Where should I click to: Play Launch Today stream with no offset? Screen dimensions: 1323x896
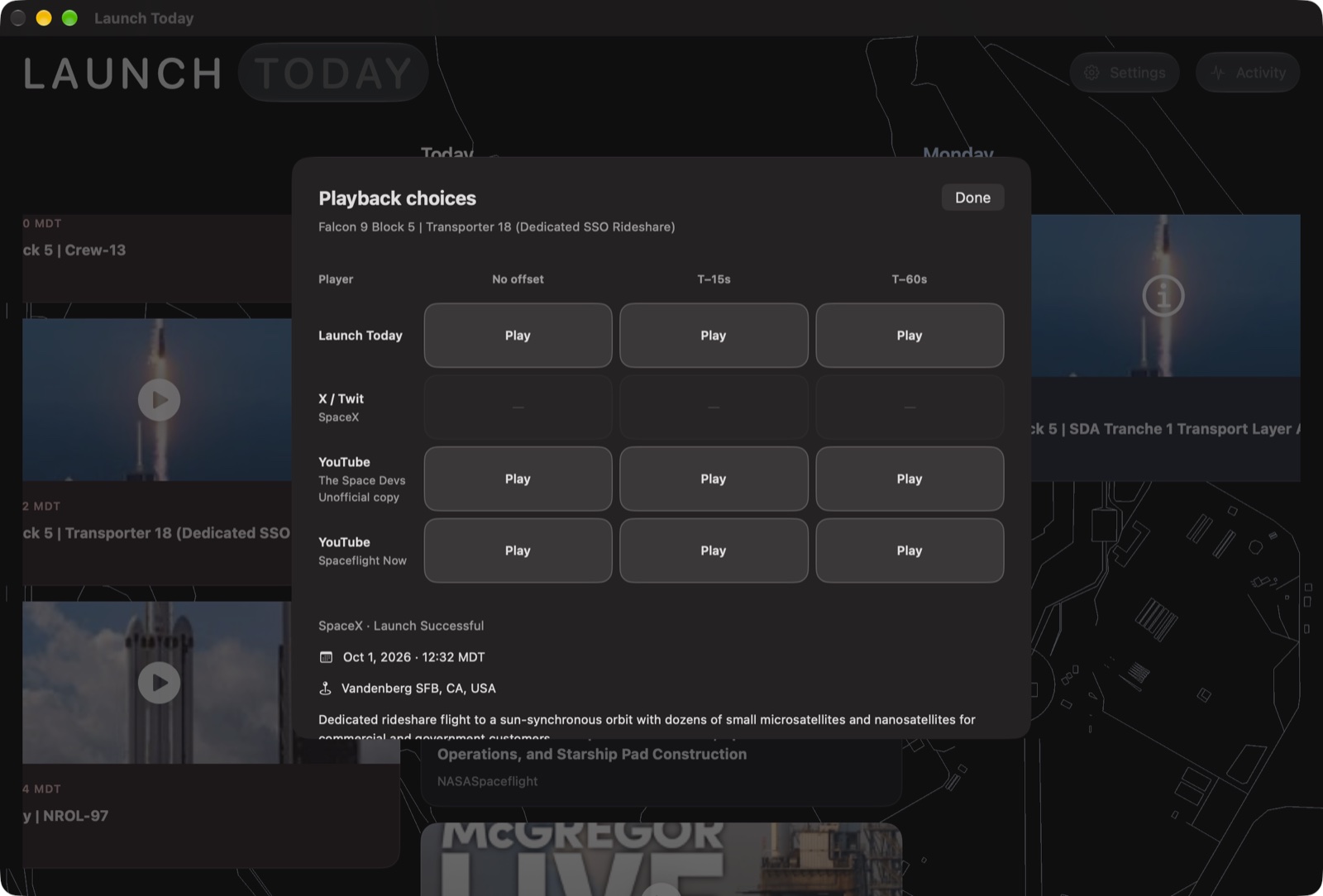click(x=518, y=336)
